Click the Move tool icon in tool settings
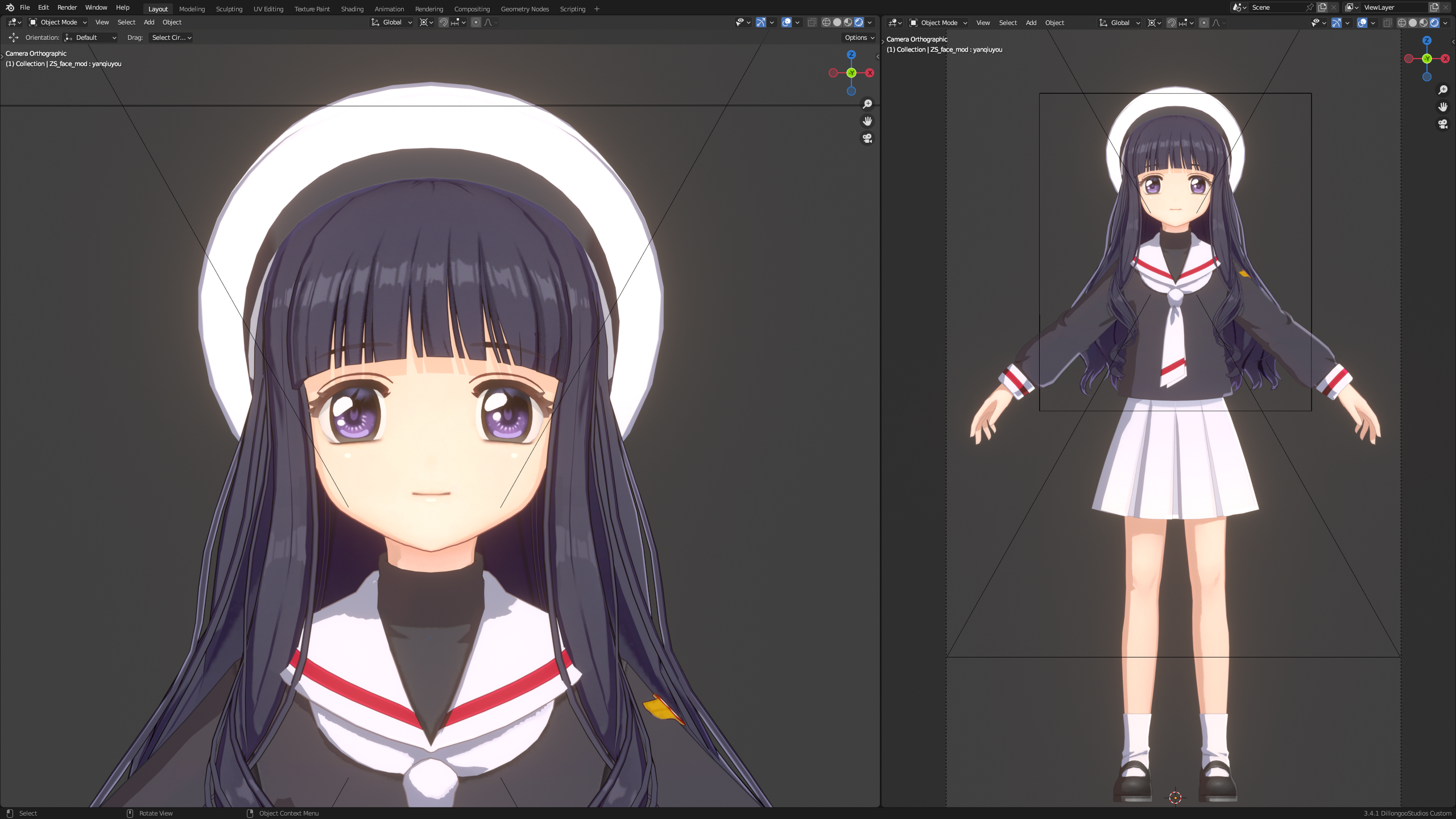Image resolution: width=1456 pixels, height=819 pixels. pyautogui.click(x=14, y=38)
